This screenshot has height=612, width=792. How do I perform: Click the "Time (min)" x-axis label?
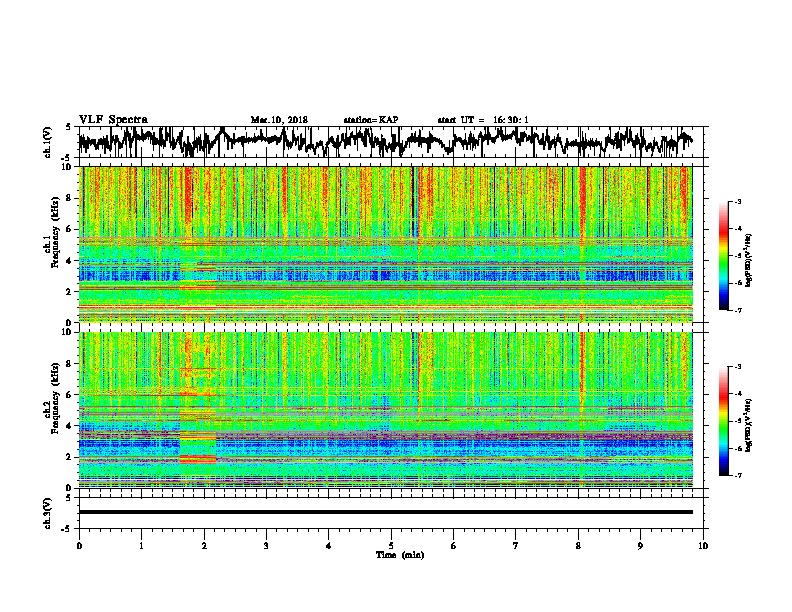click(x=400, y=555)
